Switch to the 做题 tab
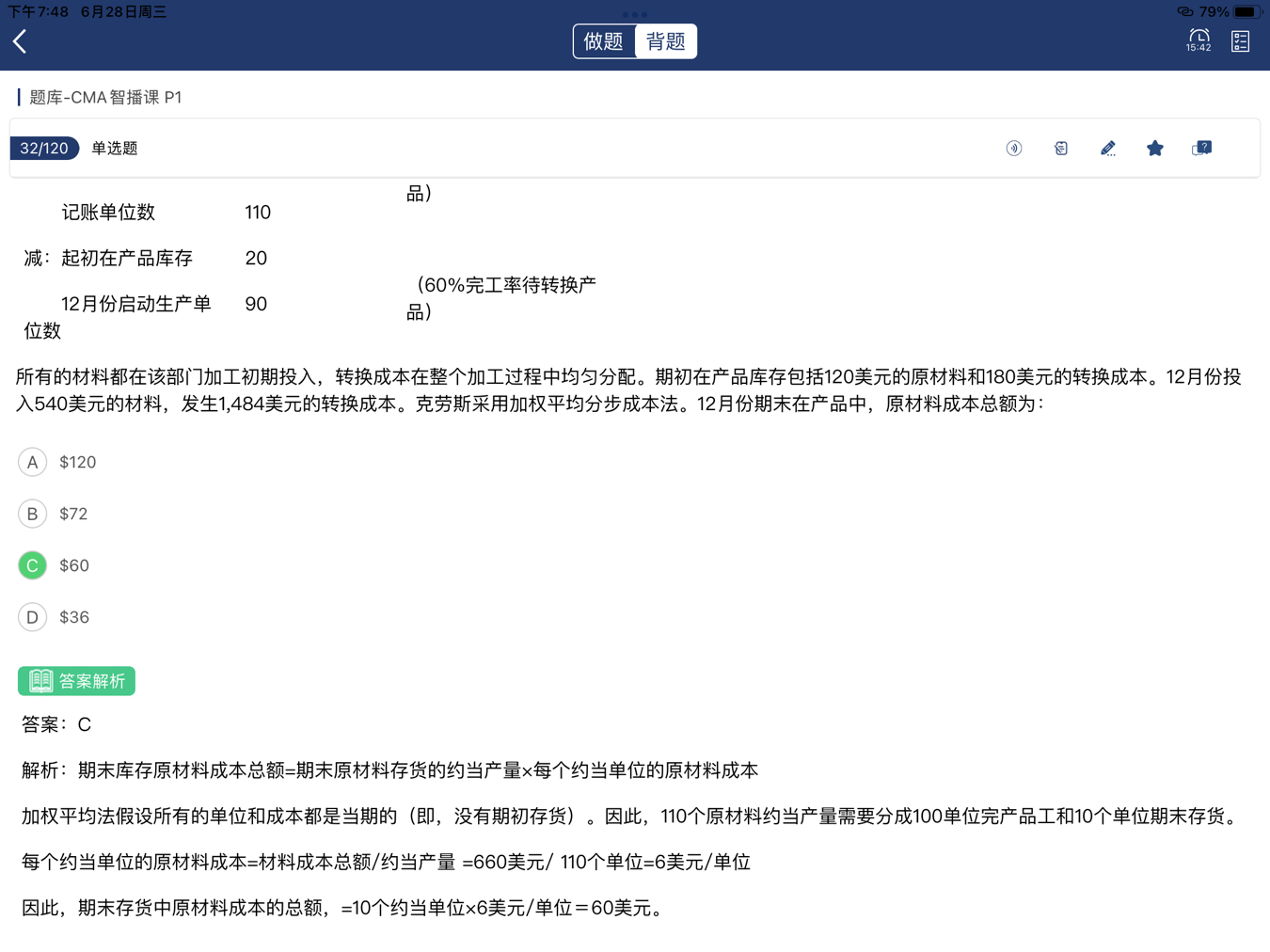 tap(604, 41)
